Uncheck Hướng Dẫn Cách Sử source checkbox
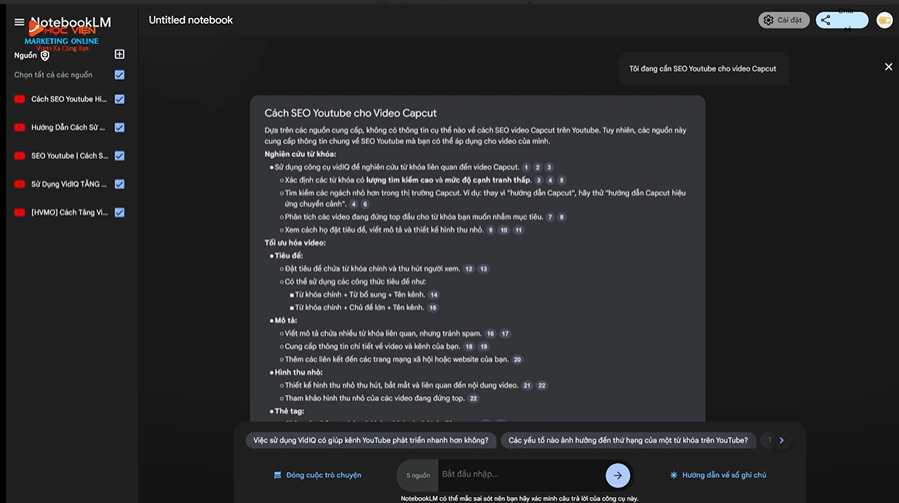899x503 pixels. coord(119,127)
